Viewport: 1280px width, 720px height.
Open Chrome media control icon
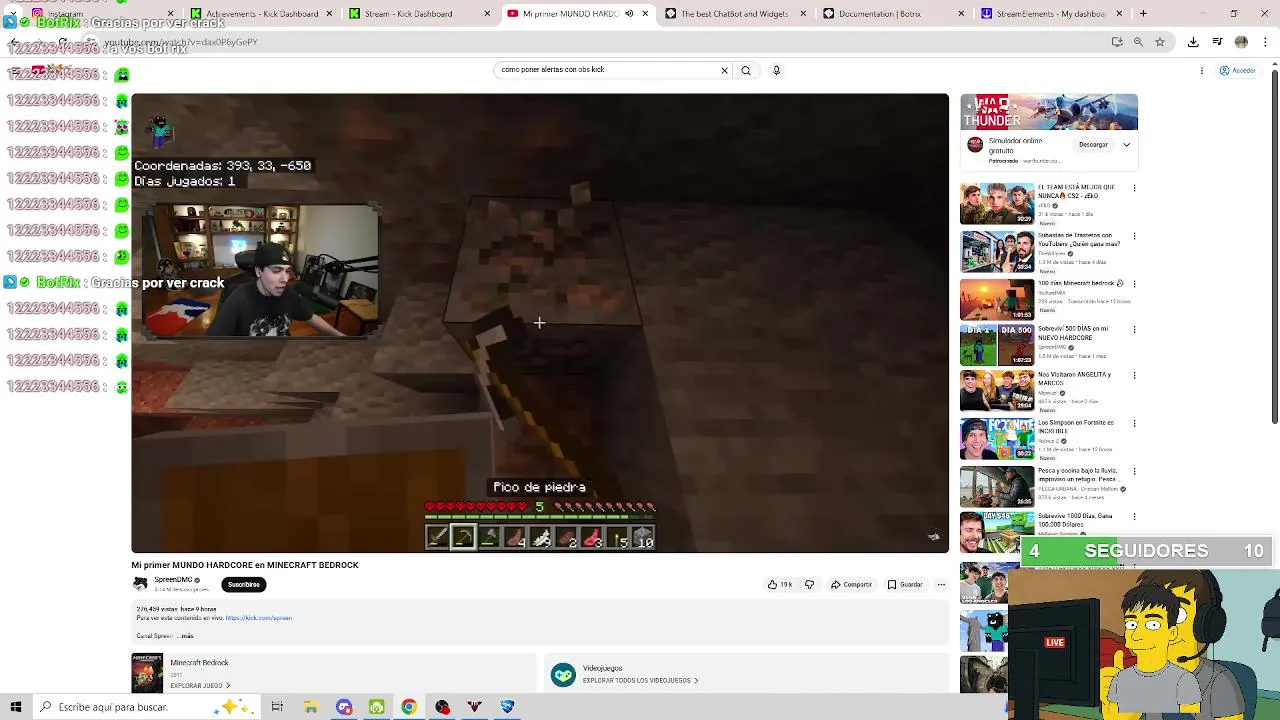[x=1217, y=42]
